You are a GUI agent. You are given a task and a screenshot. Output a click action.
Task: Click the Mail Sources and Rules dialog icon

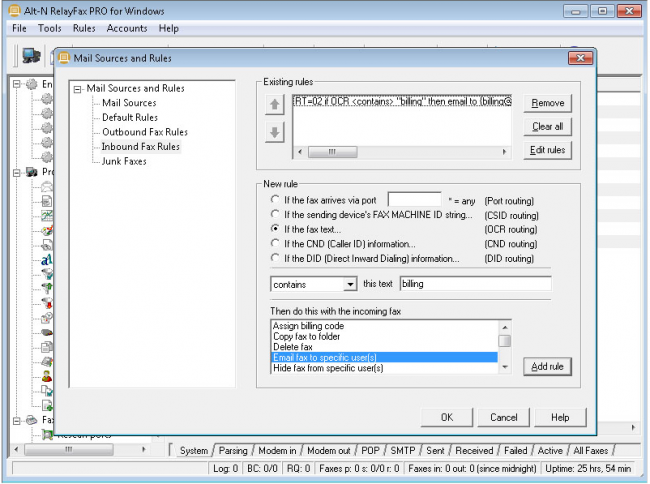(64, 58)
